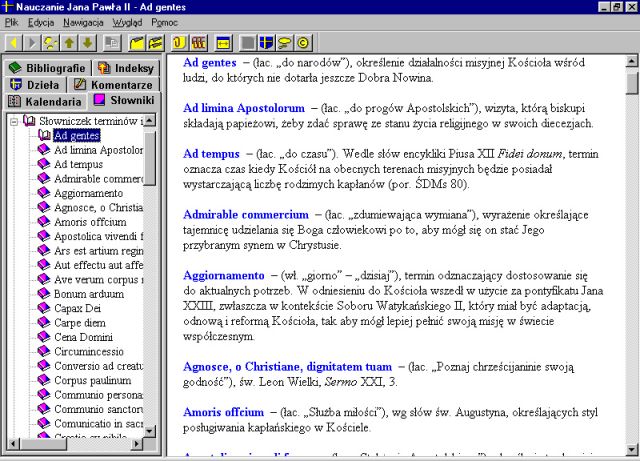Select Aut effectu aut affectu tree entry
Viewport: 640px width, 461px height.
(x=98, y=265)
